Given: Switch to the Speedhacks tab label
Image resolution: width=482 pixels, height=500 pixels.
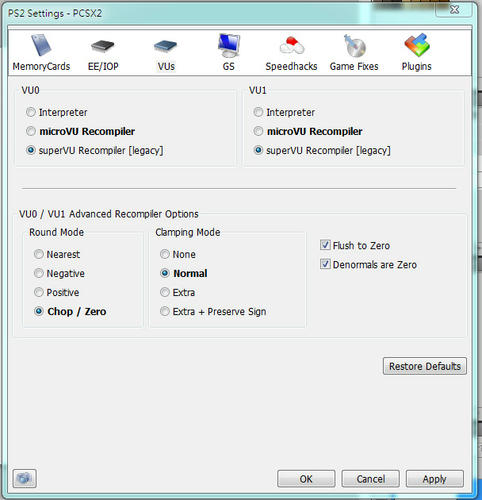Looking at the screenshot, I should coord(291,66).
